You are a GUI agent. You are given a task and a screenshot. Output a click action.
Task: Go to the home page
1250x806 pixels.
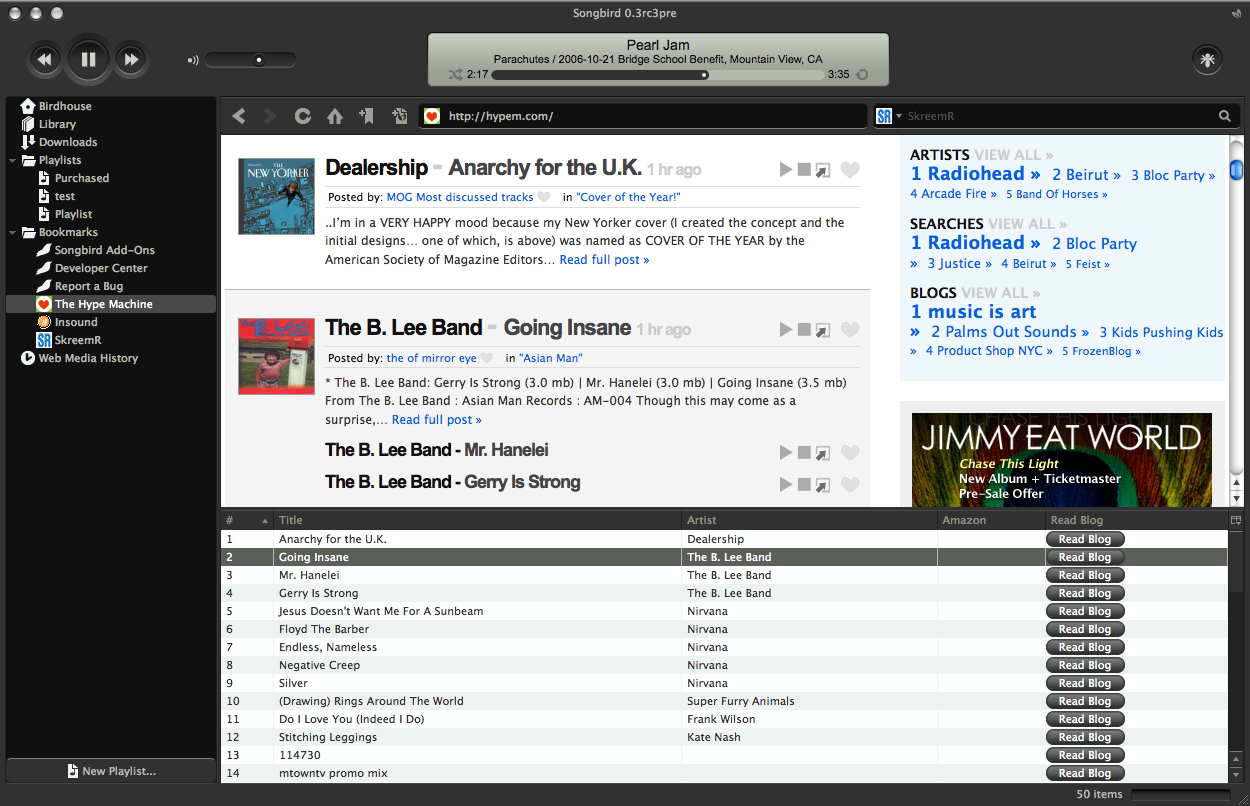335,116
